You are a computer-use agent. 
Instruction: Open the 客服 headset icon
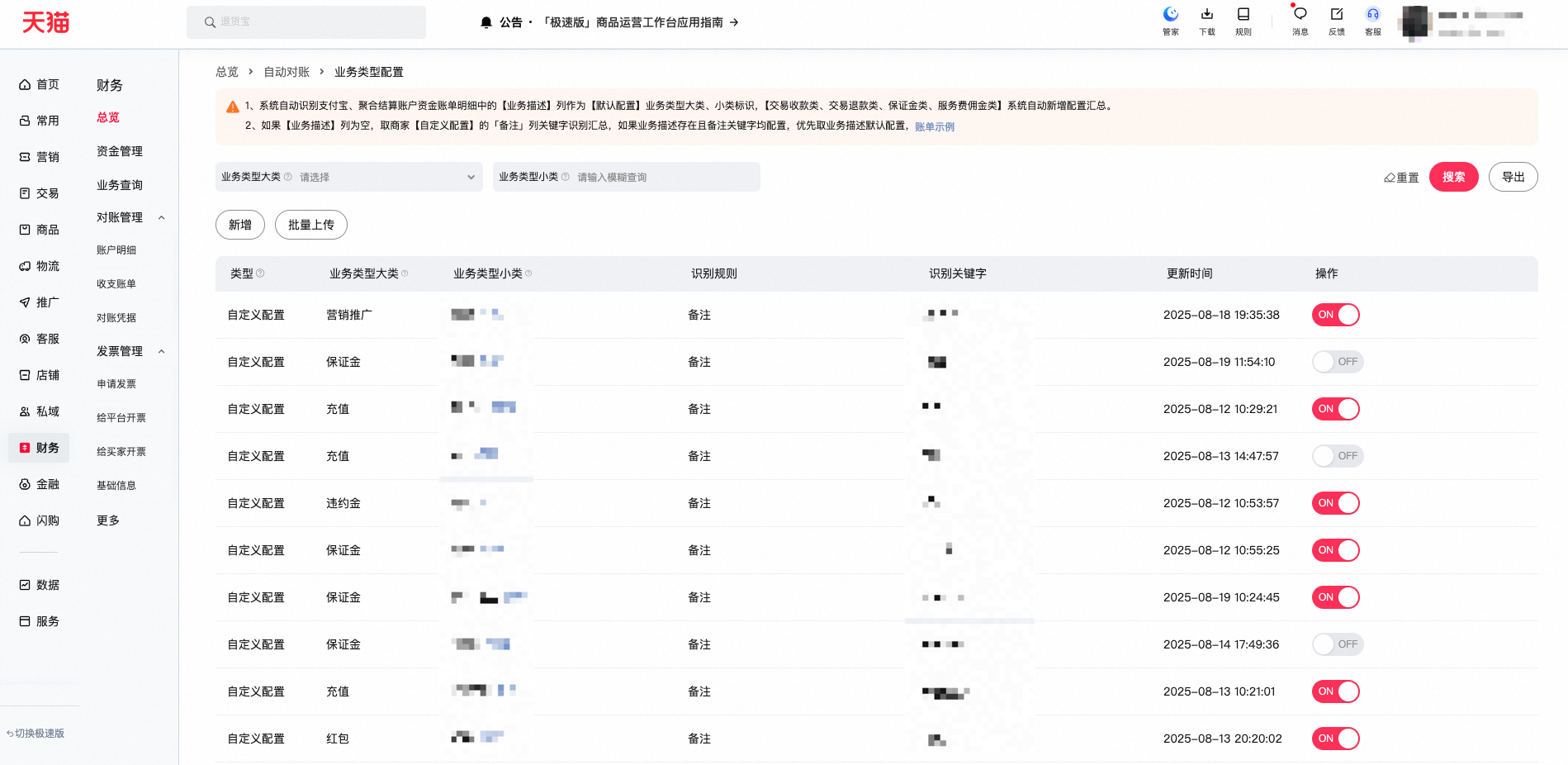pyautogui.click(x=1372, y=14)
